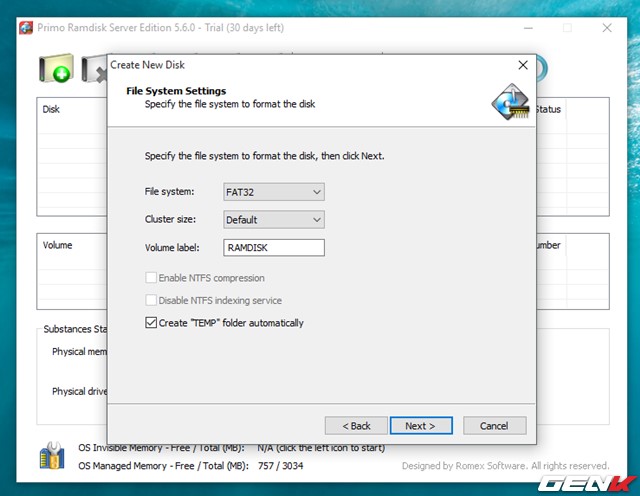This screenshot has width=640, height=496.
Task: Click the Status column header in main window
Action: (x=548, y=109)
